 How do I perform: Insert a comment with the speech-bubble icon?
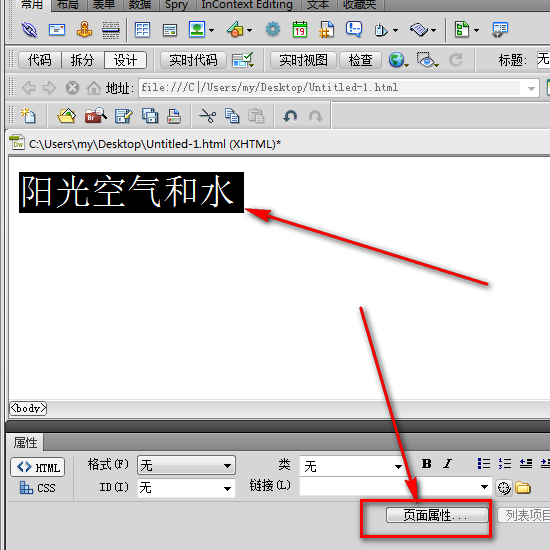click(354, 29)
